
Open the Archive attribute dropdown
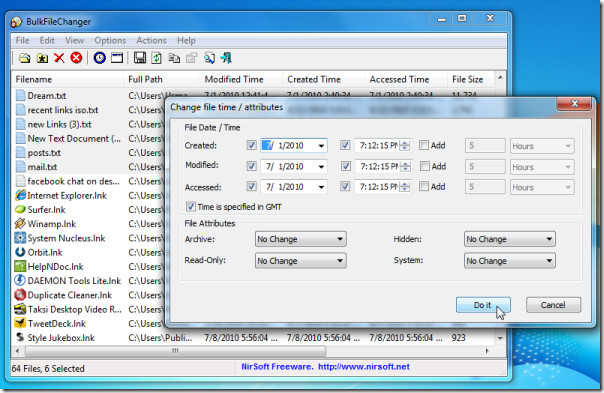[x=301, y=239]
